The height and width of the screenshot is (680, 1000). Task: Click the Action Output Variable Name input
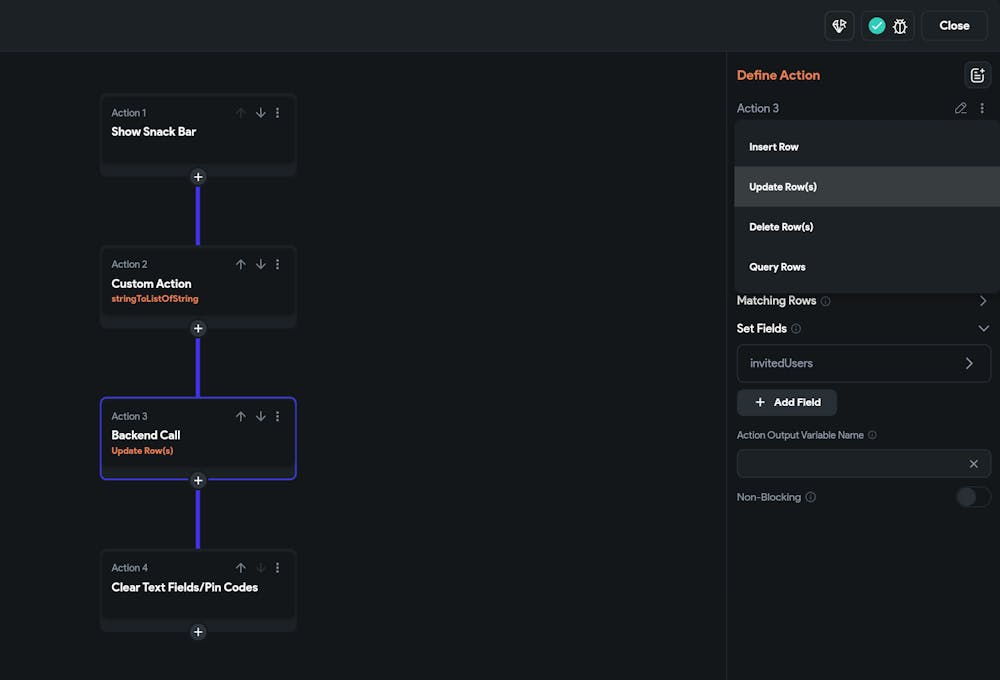(850, 464)
